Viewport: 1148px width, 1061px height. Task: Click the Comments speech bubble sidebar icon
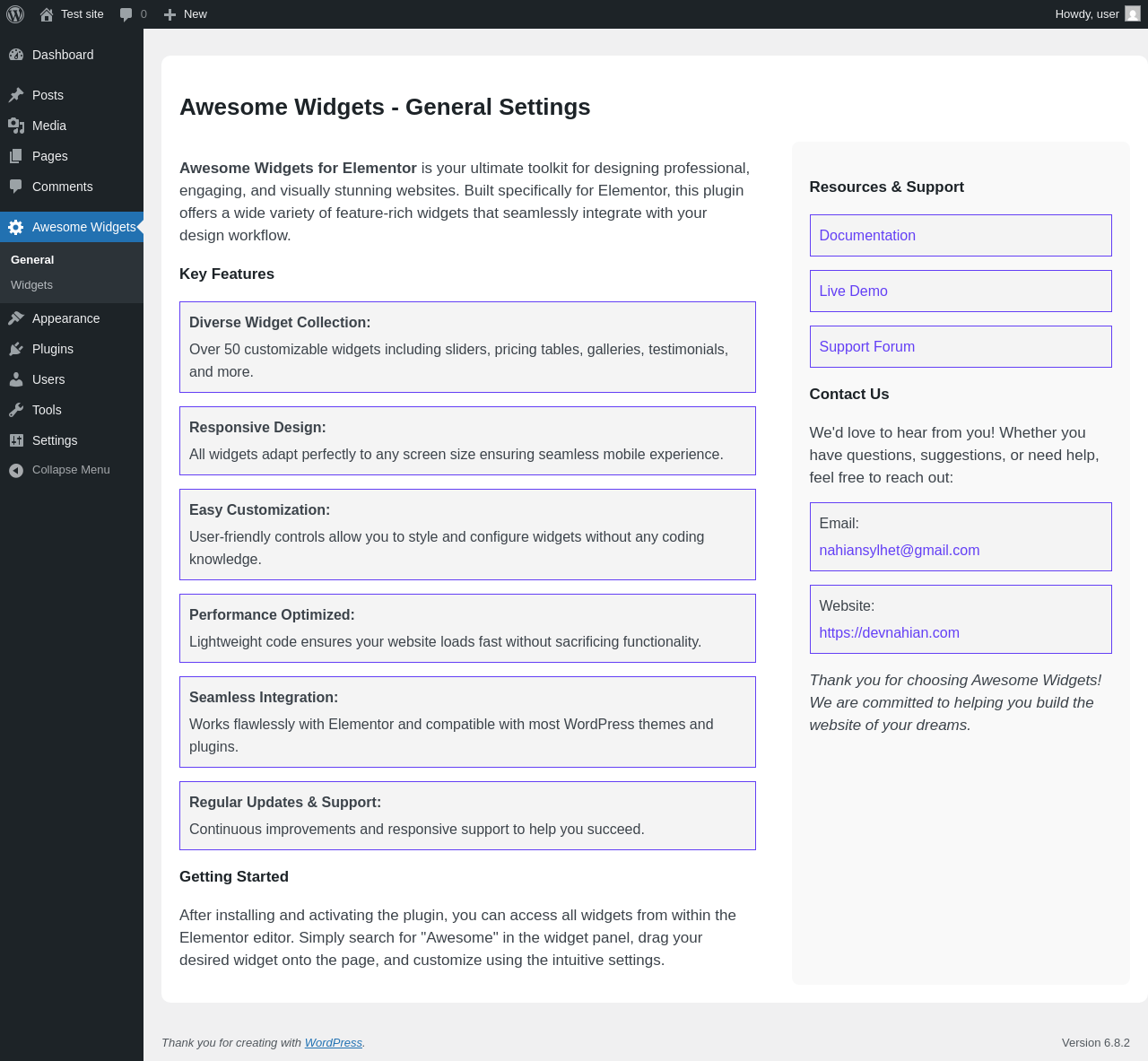(x=16, y=187)
